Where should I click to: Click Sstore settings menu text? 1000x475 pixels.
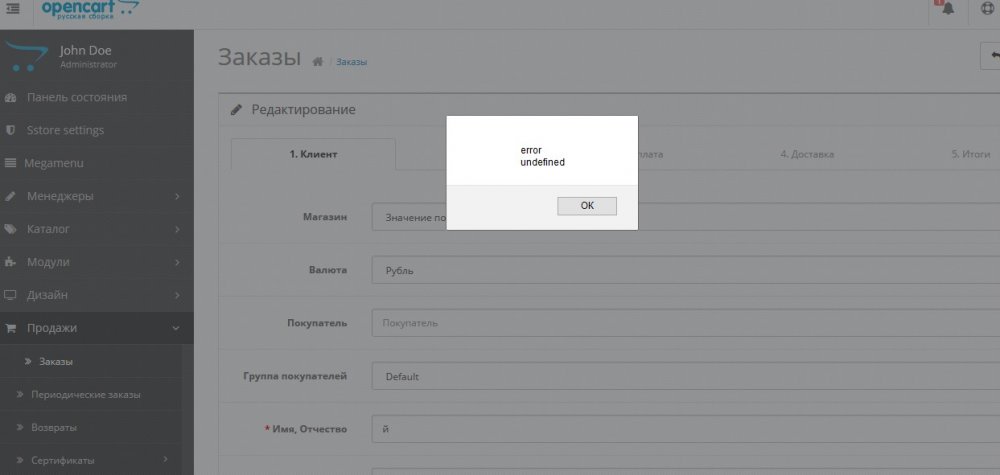[x=65, y=130]
